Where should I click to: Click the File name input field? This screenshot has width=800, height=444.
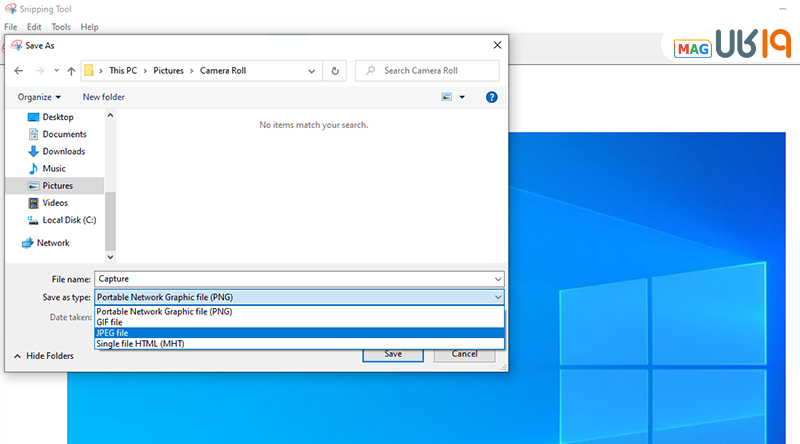[298, 279]
